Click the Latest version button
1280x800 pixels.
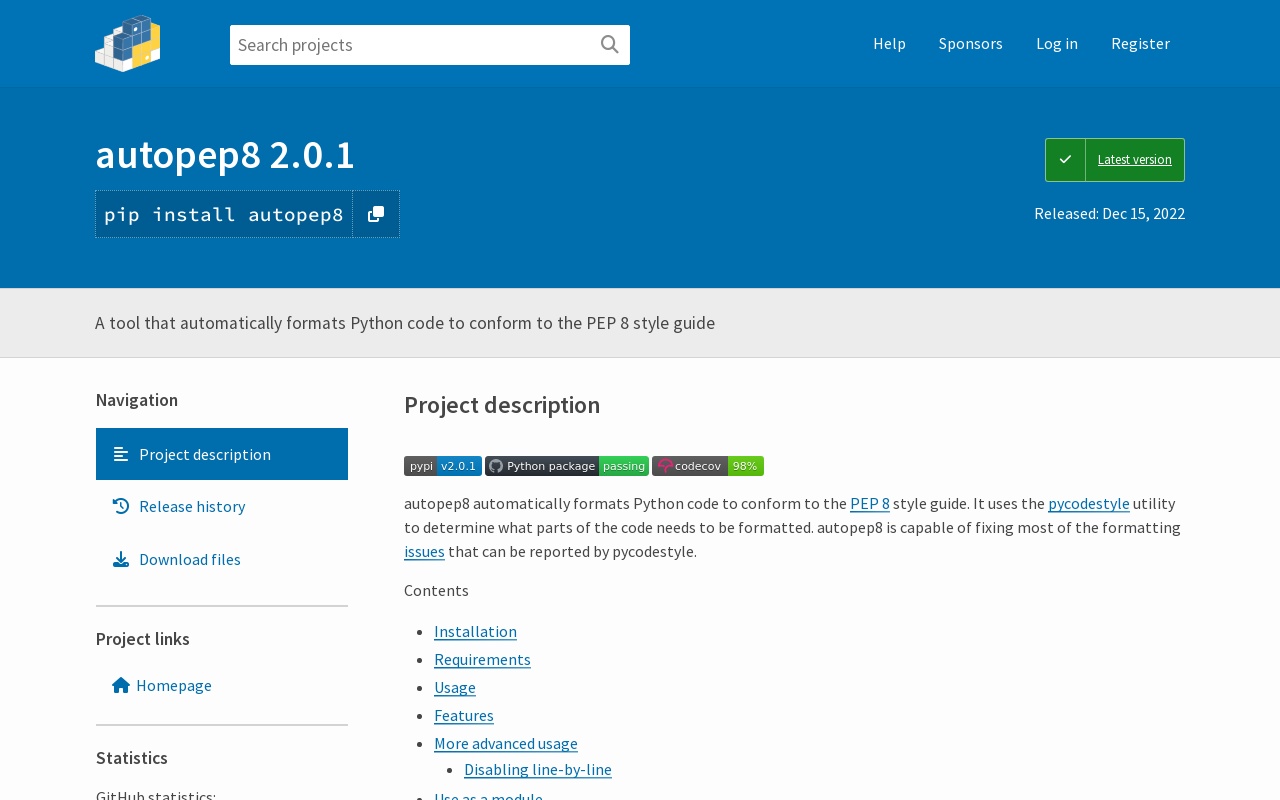pyautogui.click(x=1134, y=160)
